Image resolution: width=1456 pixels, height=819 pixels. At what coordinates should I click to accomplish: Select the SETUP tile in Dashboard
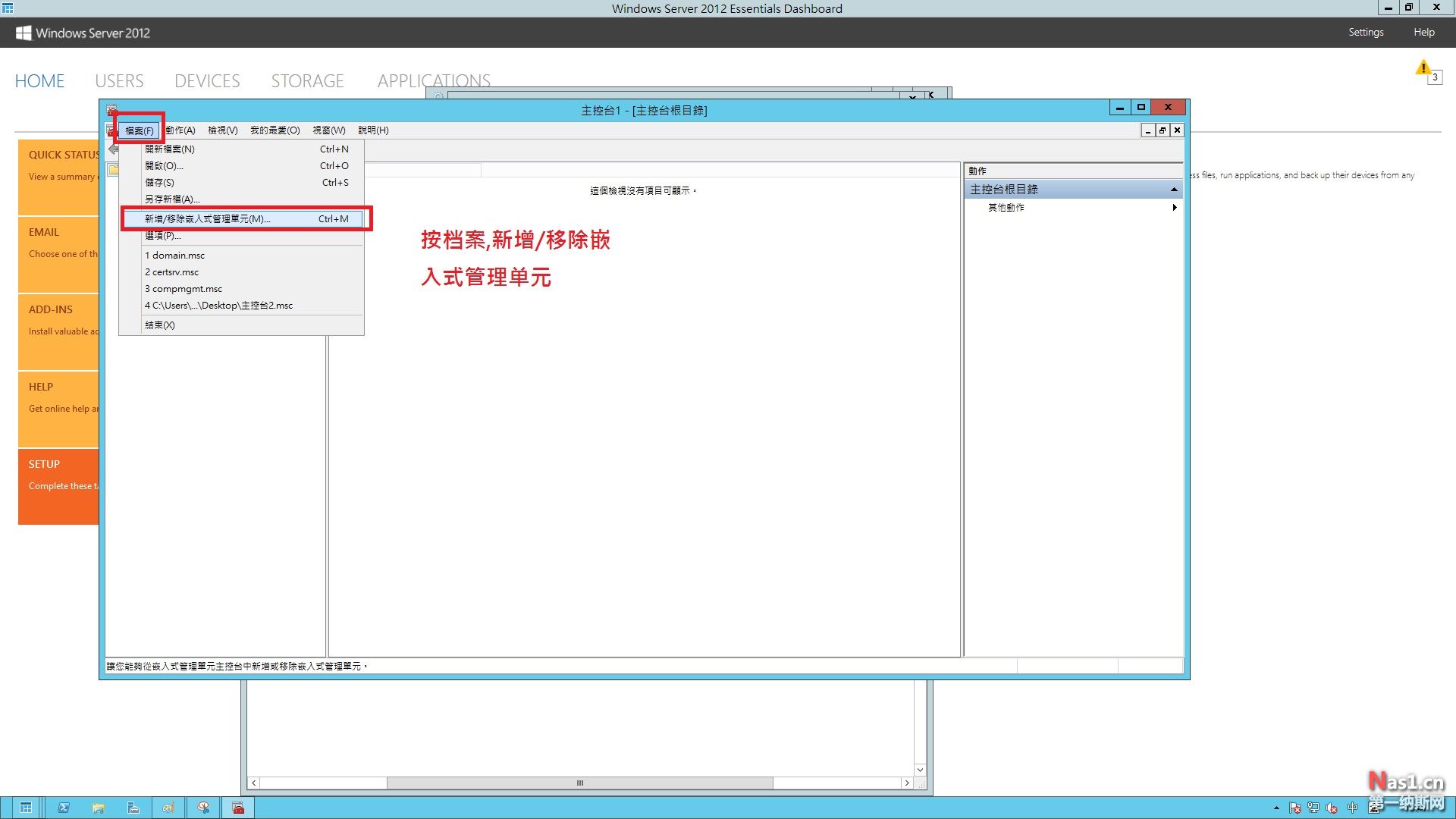click(58, 486)
